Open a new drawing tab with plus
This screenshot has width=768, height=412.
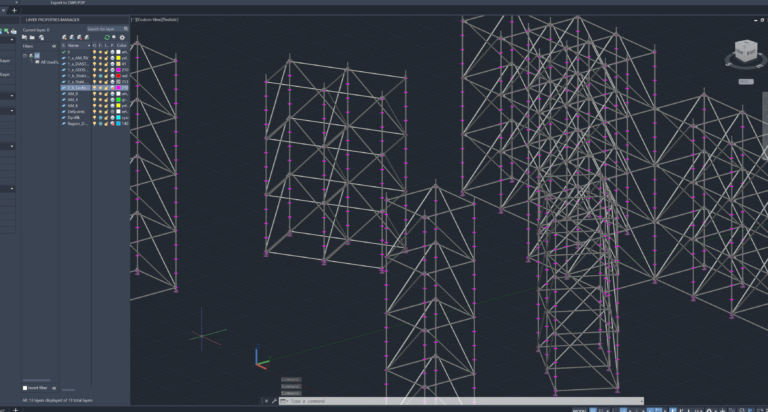tap(14, 10)
